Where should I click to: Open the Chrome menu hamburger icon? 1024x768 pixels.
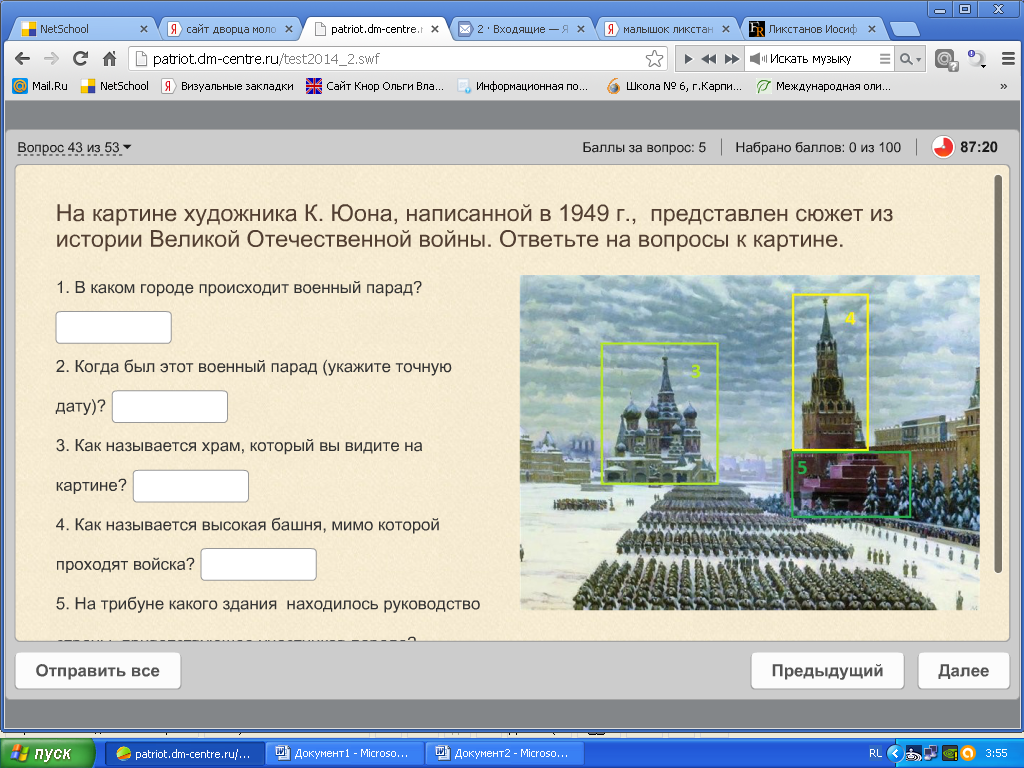[1008, 59]
